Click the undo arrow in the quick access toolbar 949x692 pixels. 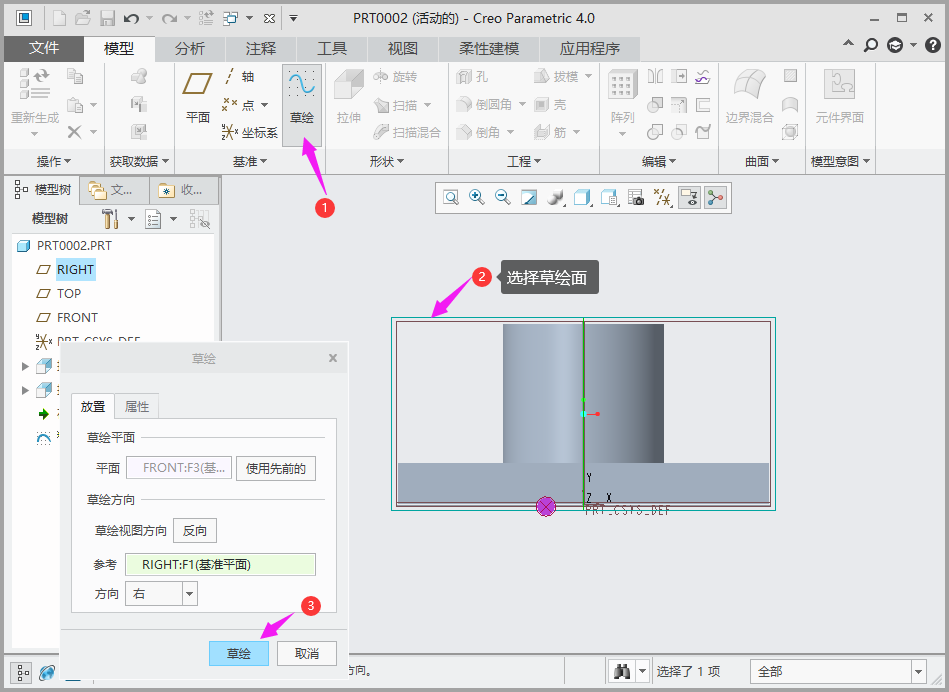coord(131,18)
